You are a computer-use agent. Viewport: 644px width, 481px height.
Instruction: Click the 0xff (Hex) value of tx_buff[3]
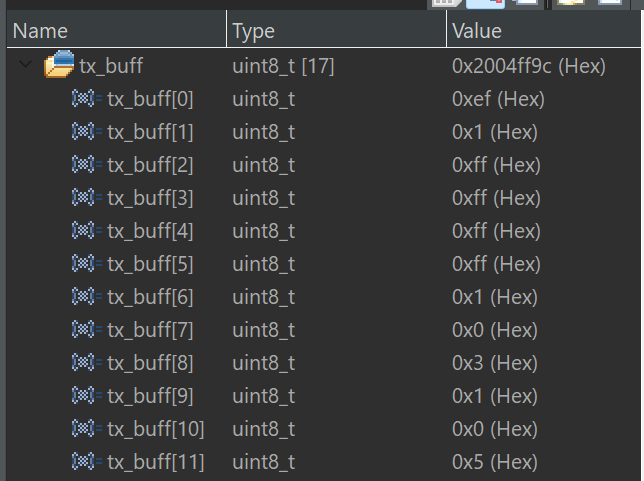496,198
